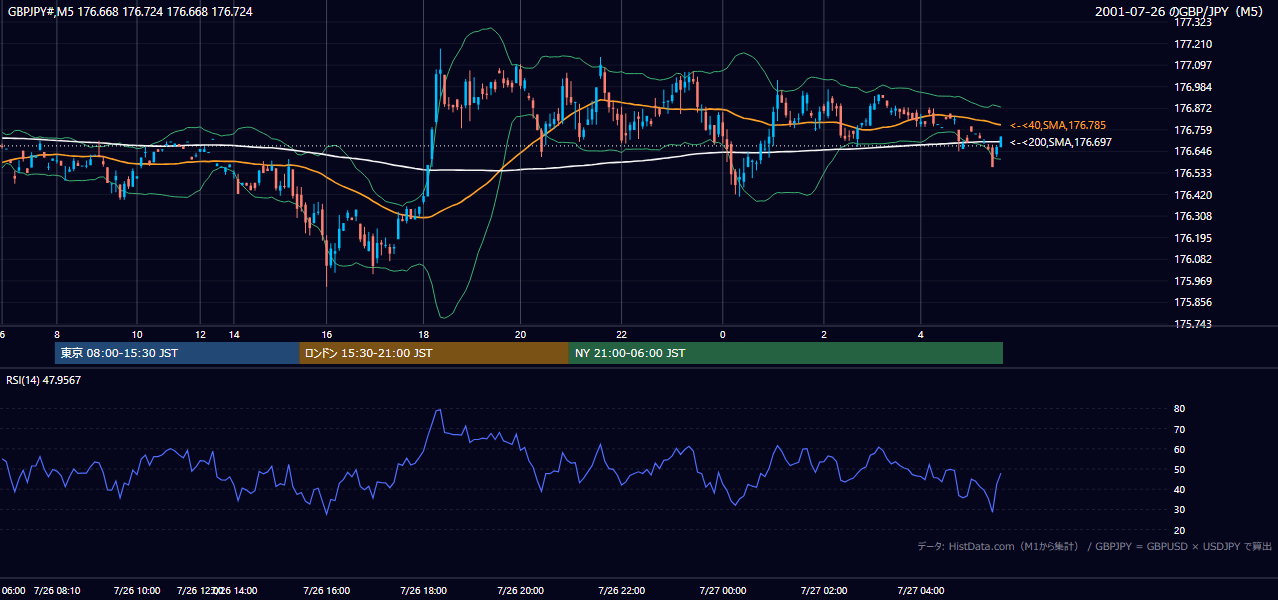Click the 176.308 price axis label
Viewport: 1278px width, 600px height.
click(1192, 216)
